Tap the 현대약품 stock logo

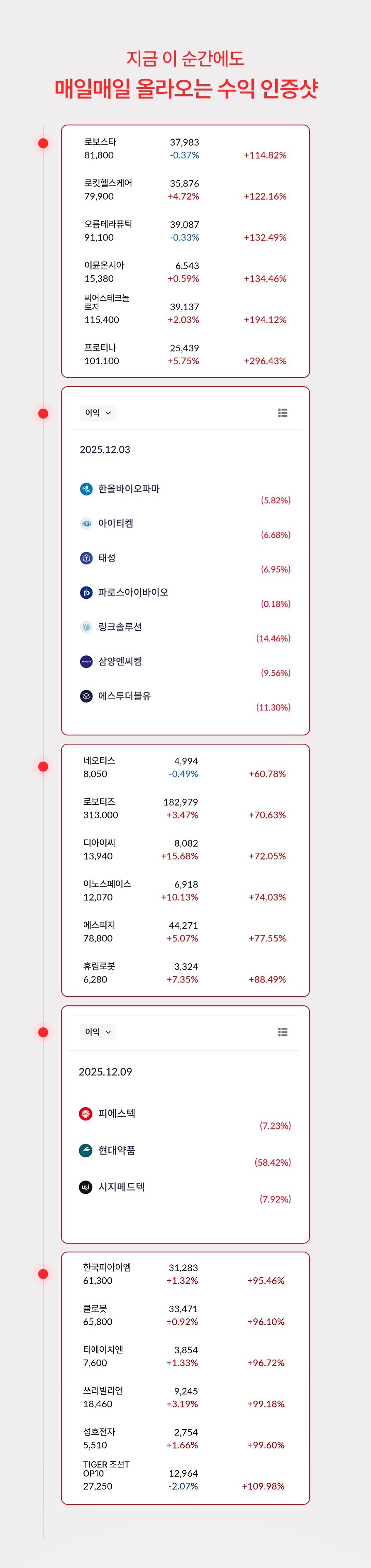click(86, 1150)
